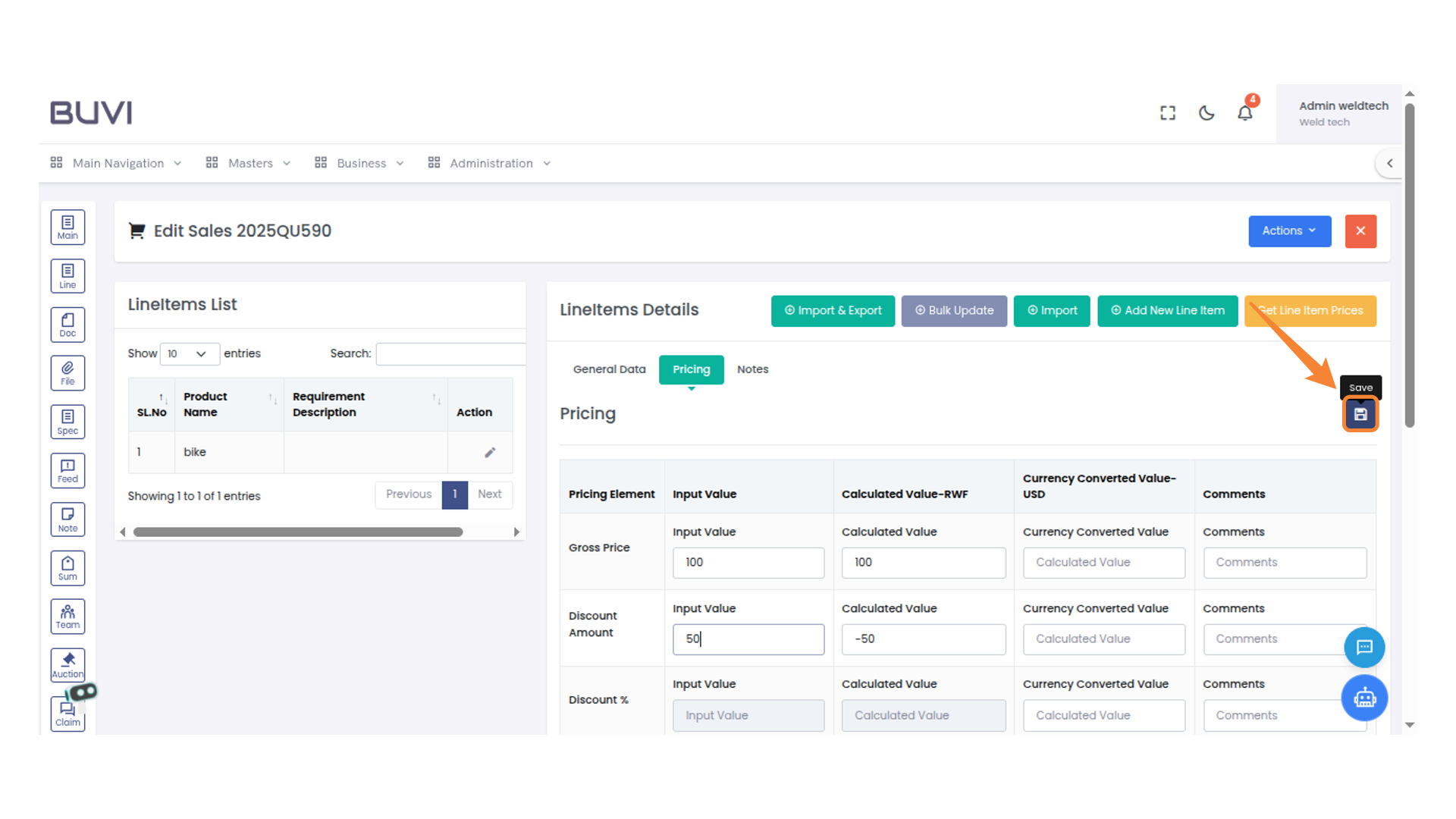Click the File attachment sidebar icon

[67, 373]
